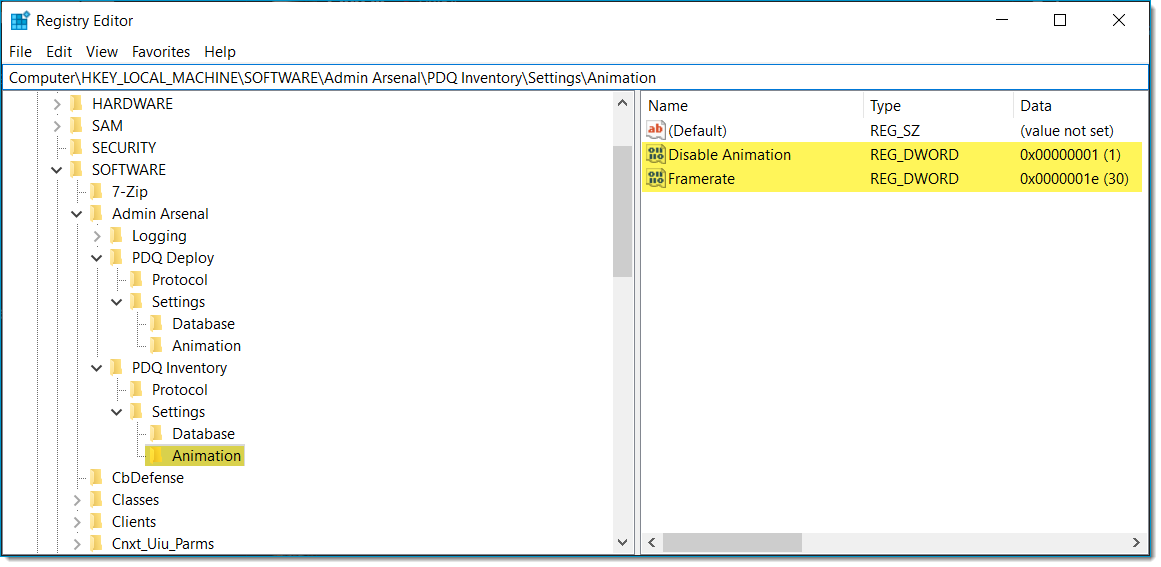Click the tree pane vertical scrollbar thumb
Viewport: 1161px width, 567px height.
click(623, 211)
